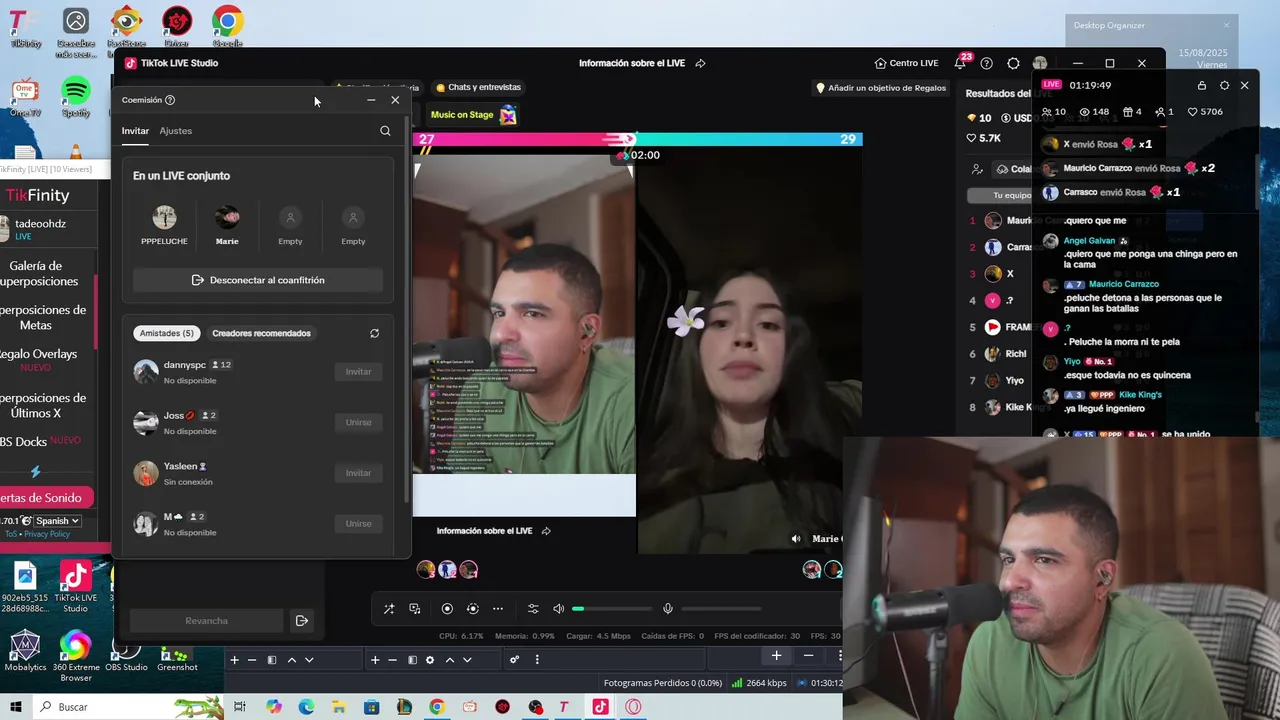Move OBS scene up with arrow
The width and height of the screenshot is (1280, 720).
pos(292,660)
